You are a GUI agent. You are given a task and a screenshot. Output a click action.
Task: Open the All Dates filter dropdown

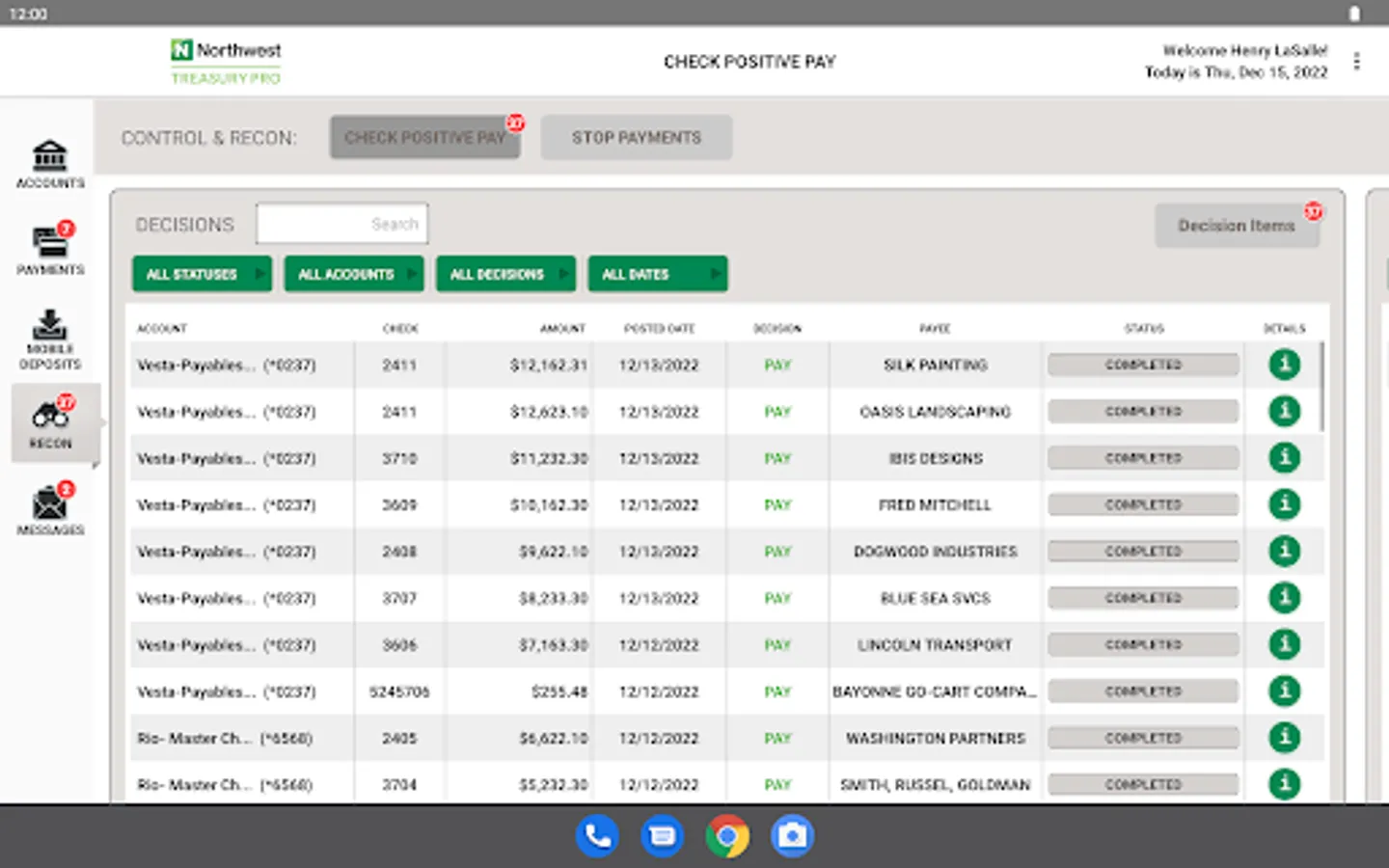pos(658,274)
